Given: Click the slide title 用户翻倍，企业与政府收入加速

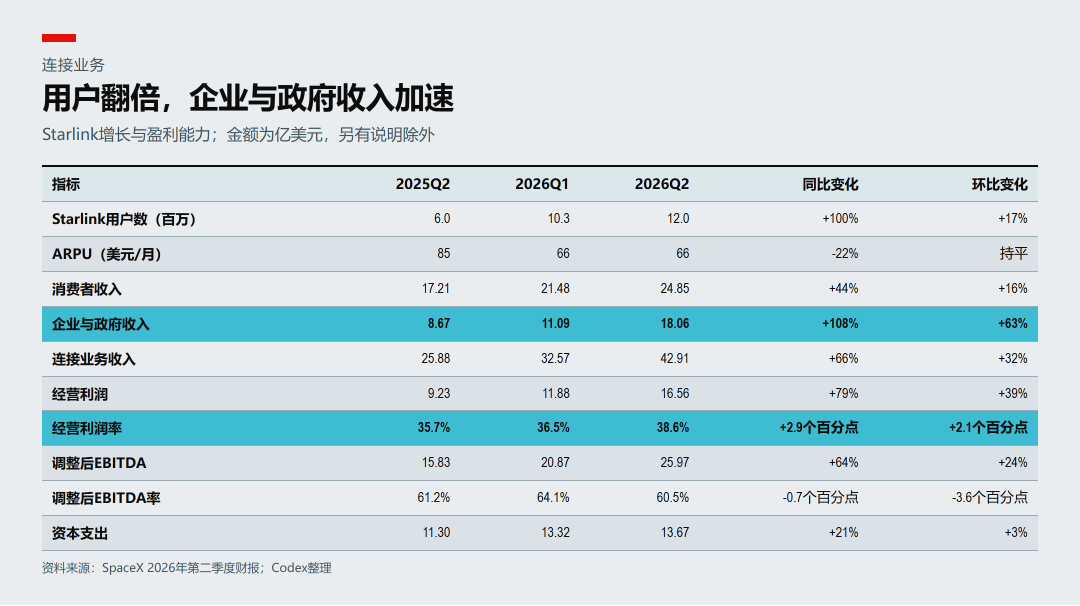Looking at the screenshot, I should 248,98.
